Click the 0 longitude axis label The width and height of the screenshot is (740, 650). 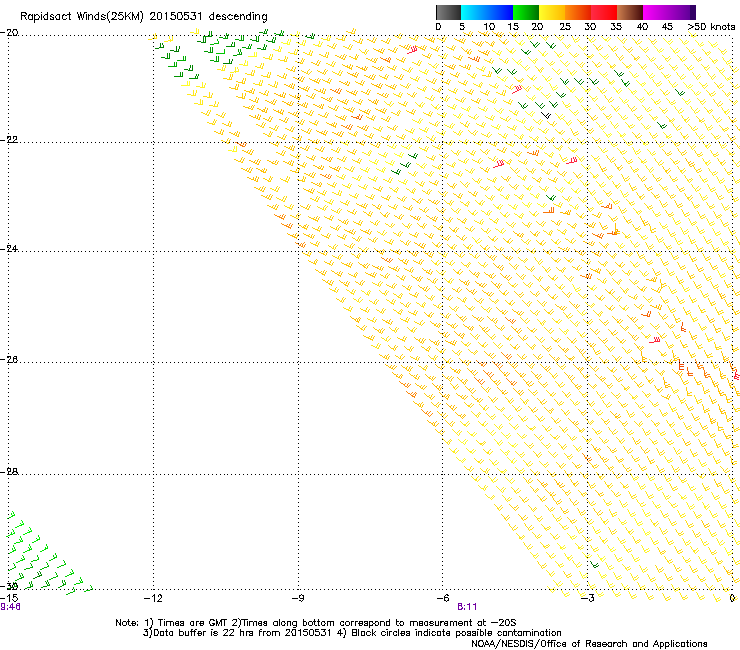(x=732, y=598)
